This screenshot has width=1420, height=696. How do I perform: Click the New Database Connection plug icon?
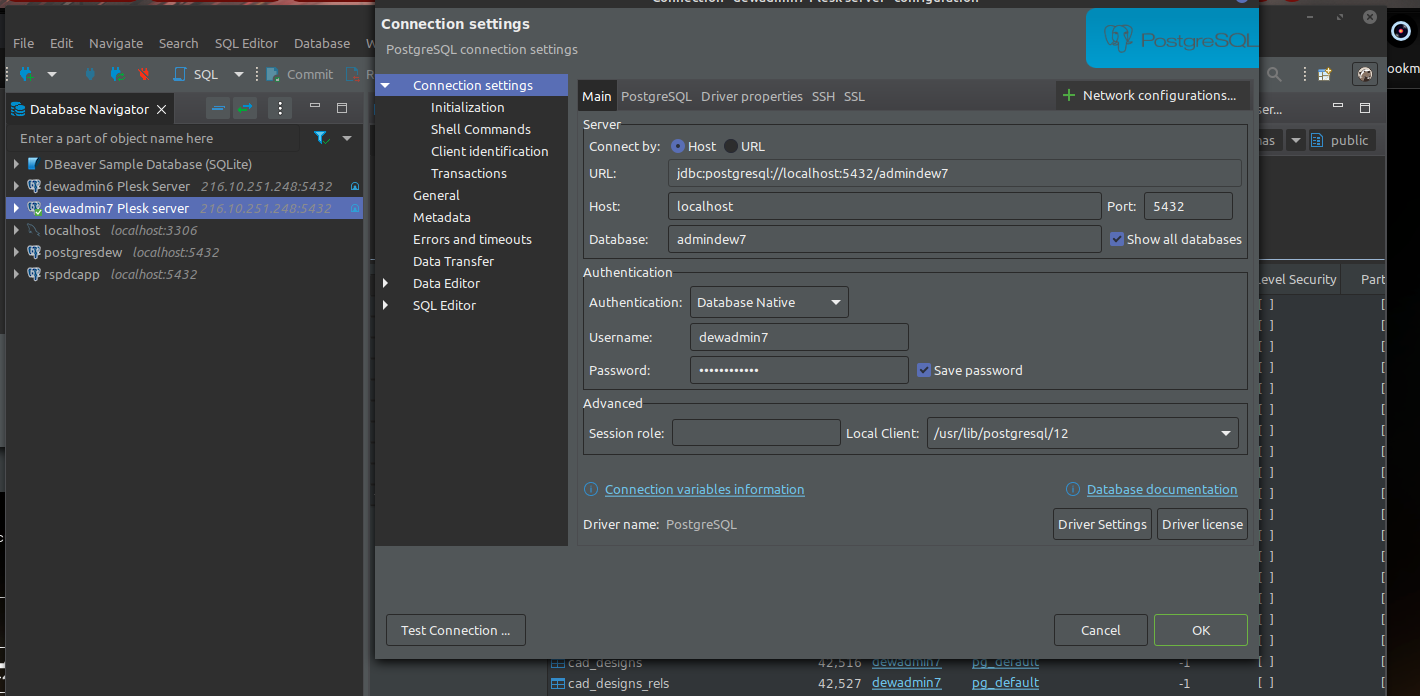click(27, 74)
